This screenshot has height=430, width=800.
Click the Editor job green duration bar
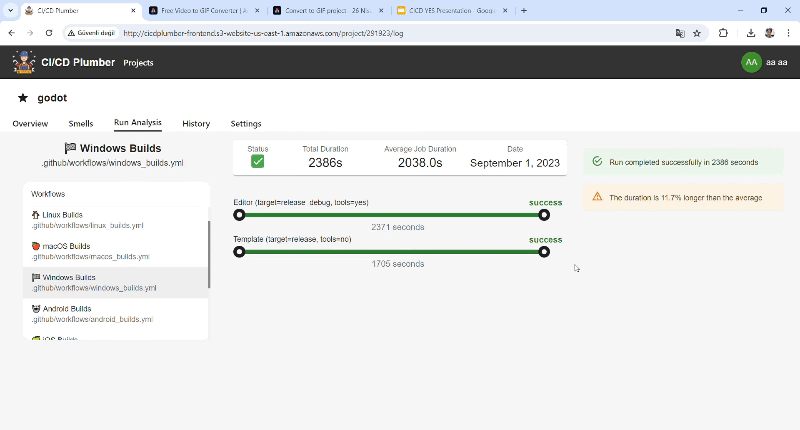click(x=391, y=215)
